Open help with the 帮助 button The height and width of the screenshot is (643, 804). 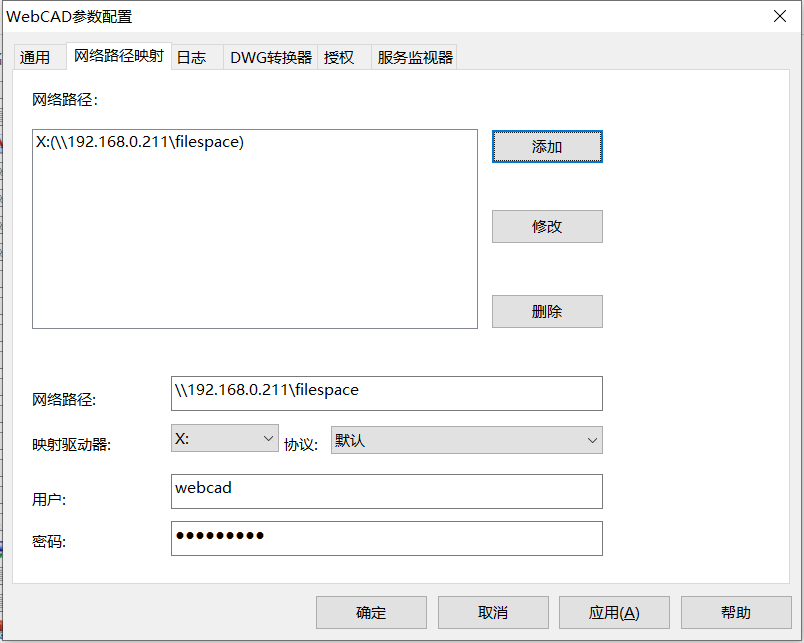click(x=736, y=612)
